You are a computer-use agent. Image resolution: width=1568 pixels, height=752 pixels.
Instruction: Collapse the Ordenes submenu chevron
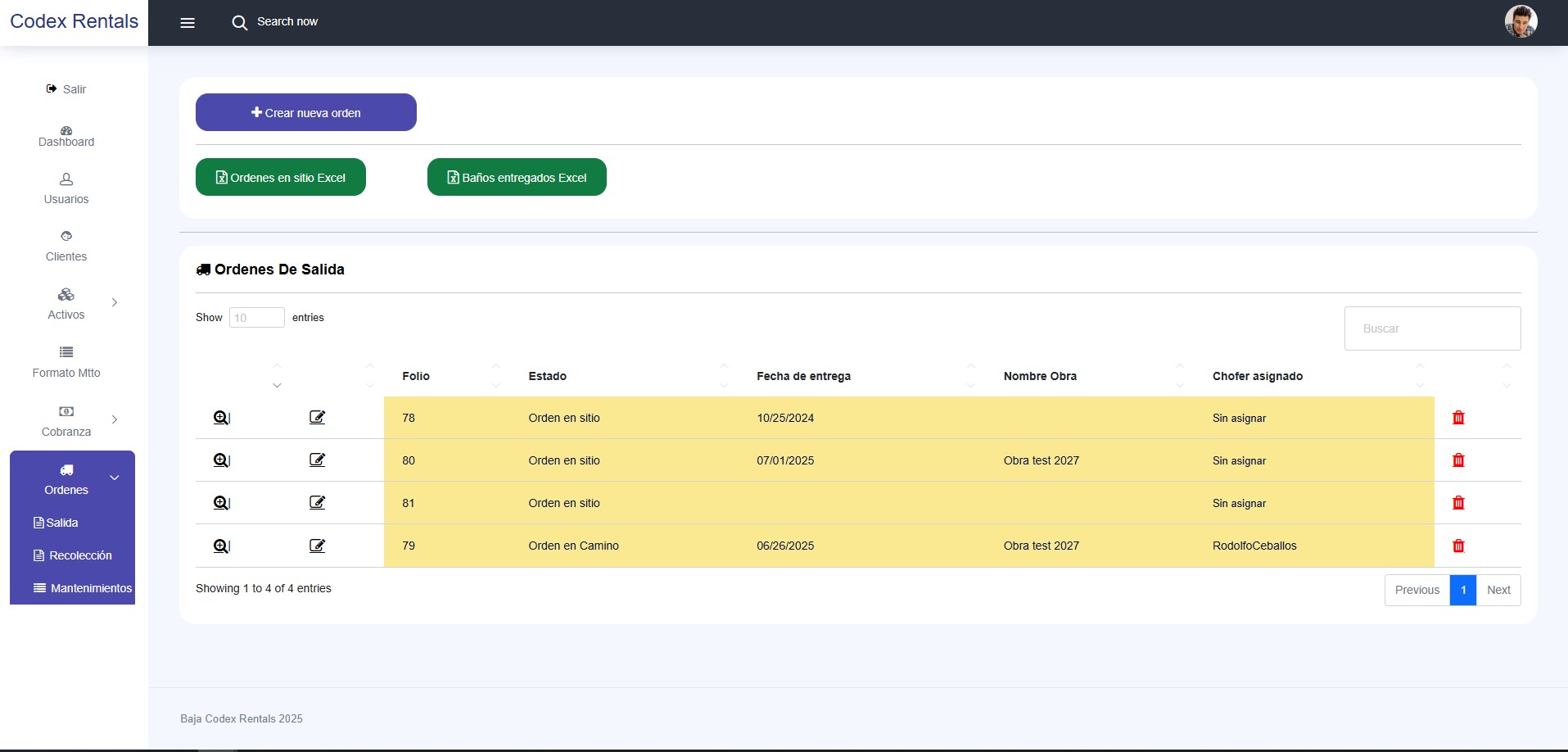tap(115, 478)
